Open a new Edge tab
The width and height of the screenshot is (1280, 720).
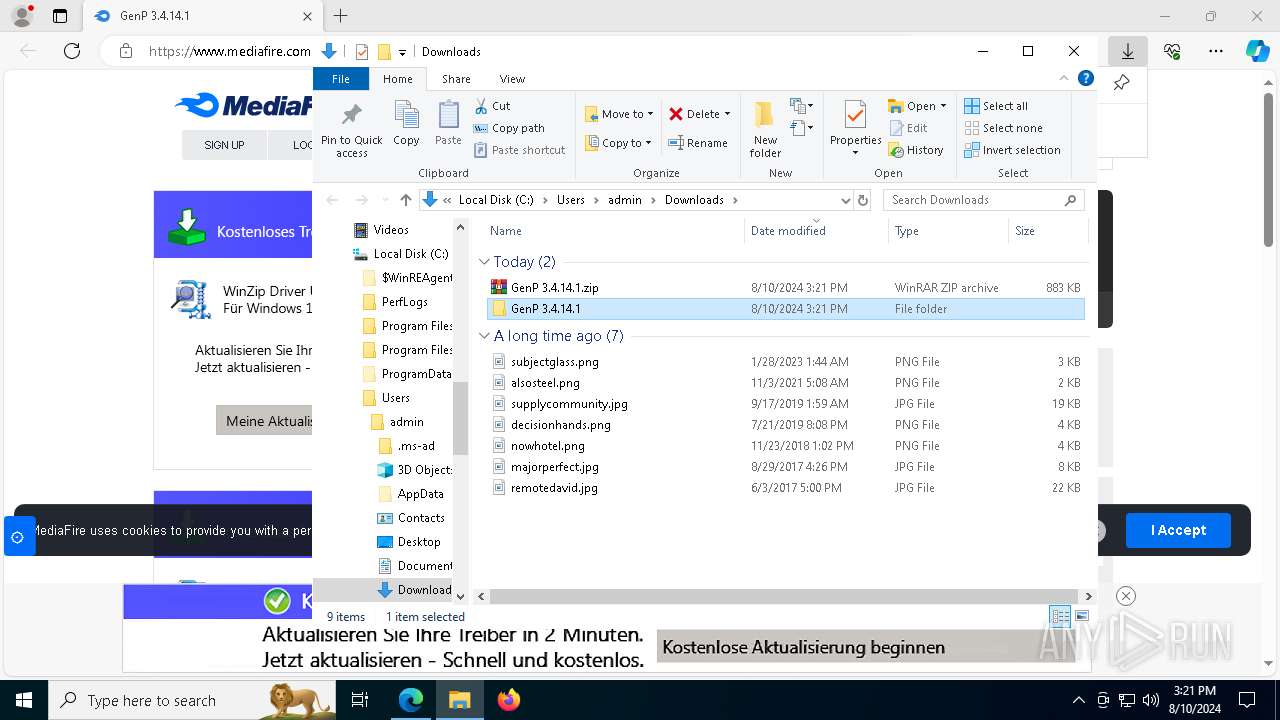(340, 16)
